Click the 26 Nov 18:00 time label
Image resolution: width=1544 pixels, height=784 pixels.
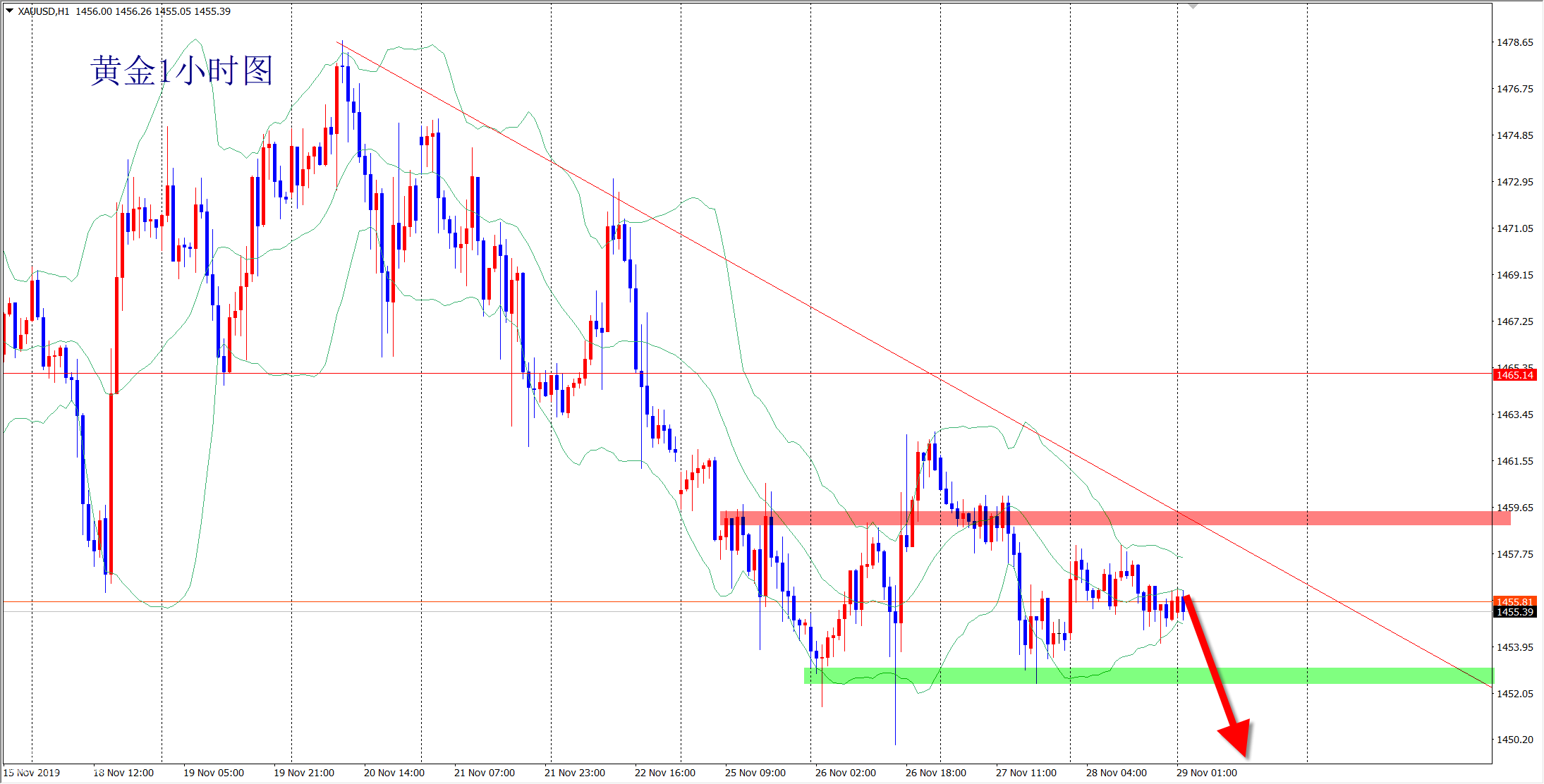(935, 773)
